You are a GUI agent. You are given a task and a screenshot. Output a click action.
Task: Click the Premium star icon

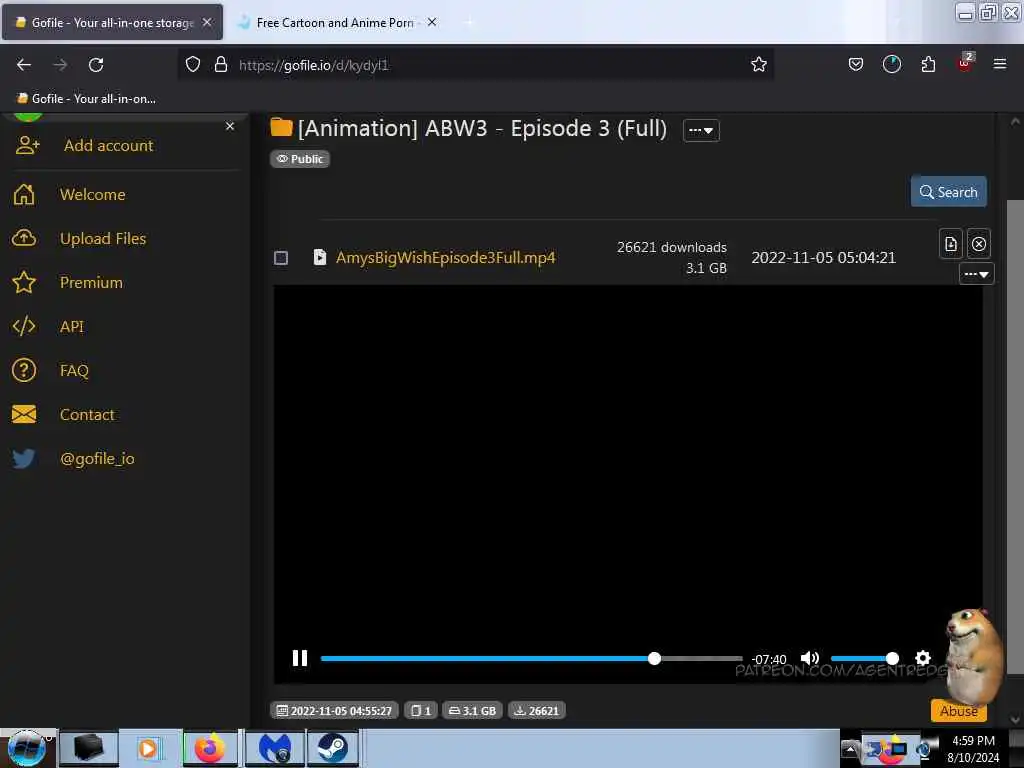(24, 282)
